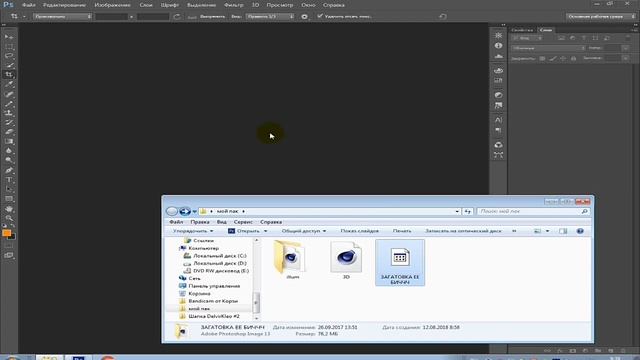The width and height of the screenshot is (640, 360).
Task: Go back with Explorer back arrow
Action: coord(172,211)
